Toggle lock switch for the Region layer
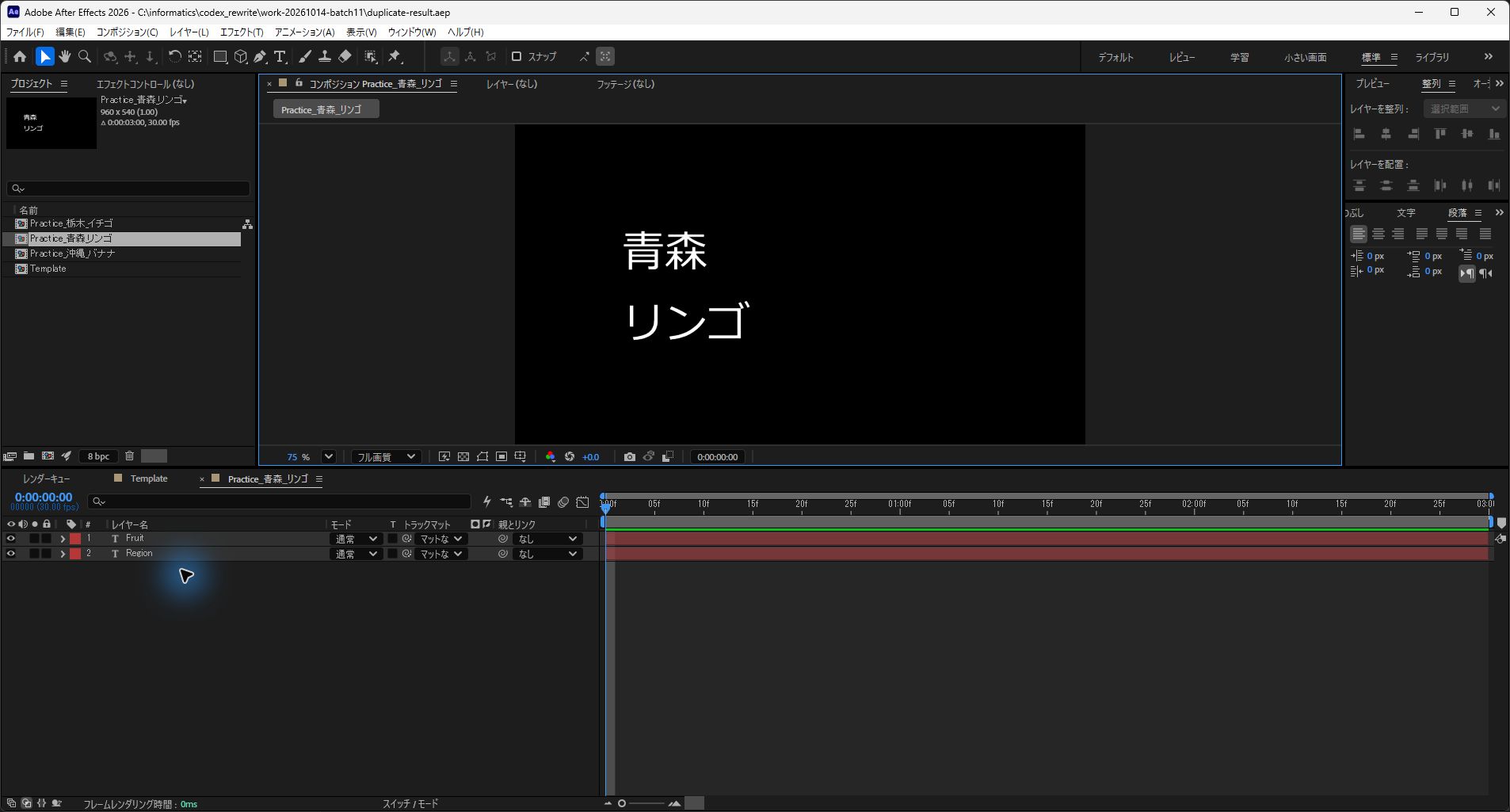 pos(47,554)
